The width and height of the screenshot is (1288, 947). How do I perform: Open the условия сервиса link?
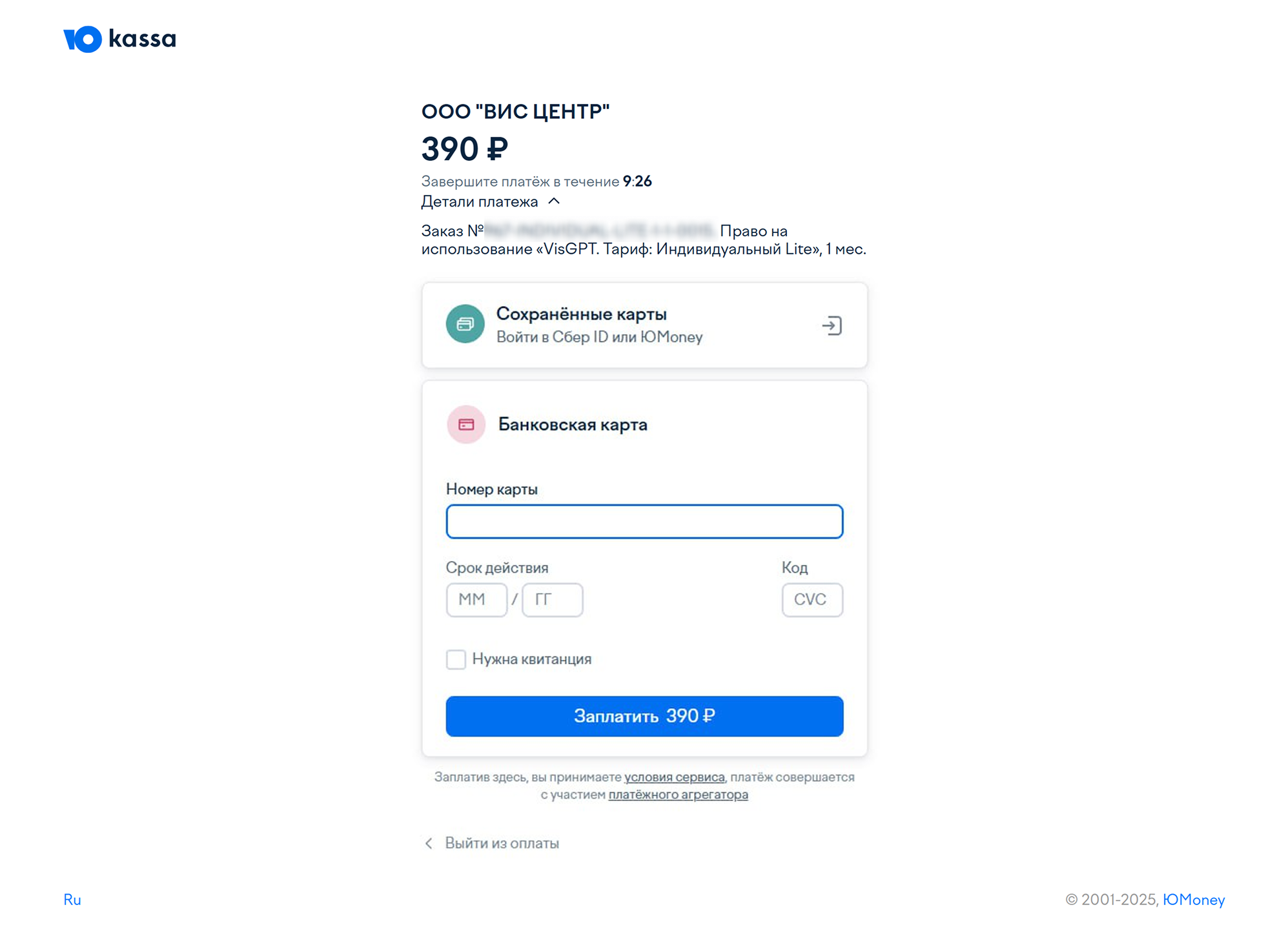(x=674, y=777)
